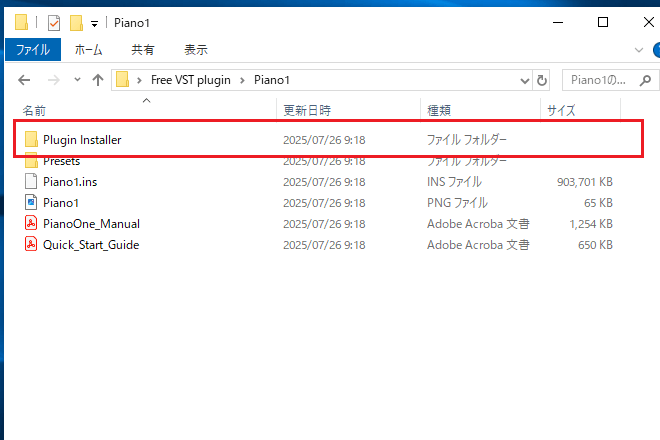
Task: Select the Piano1.ins file name
Action: [70, 182]
